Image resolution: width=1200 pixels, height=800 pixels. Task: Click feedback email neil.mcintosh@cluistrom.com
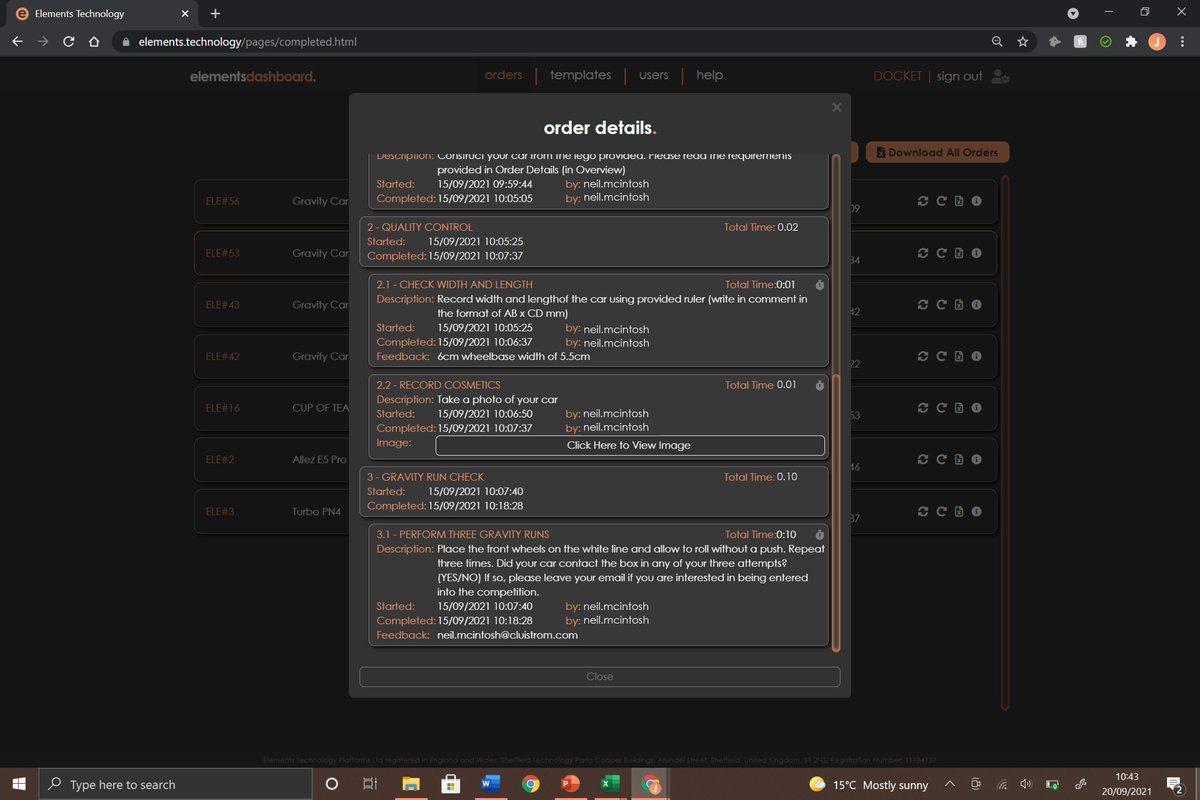coord(507,635)
